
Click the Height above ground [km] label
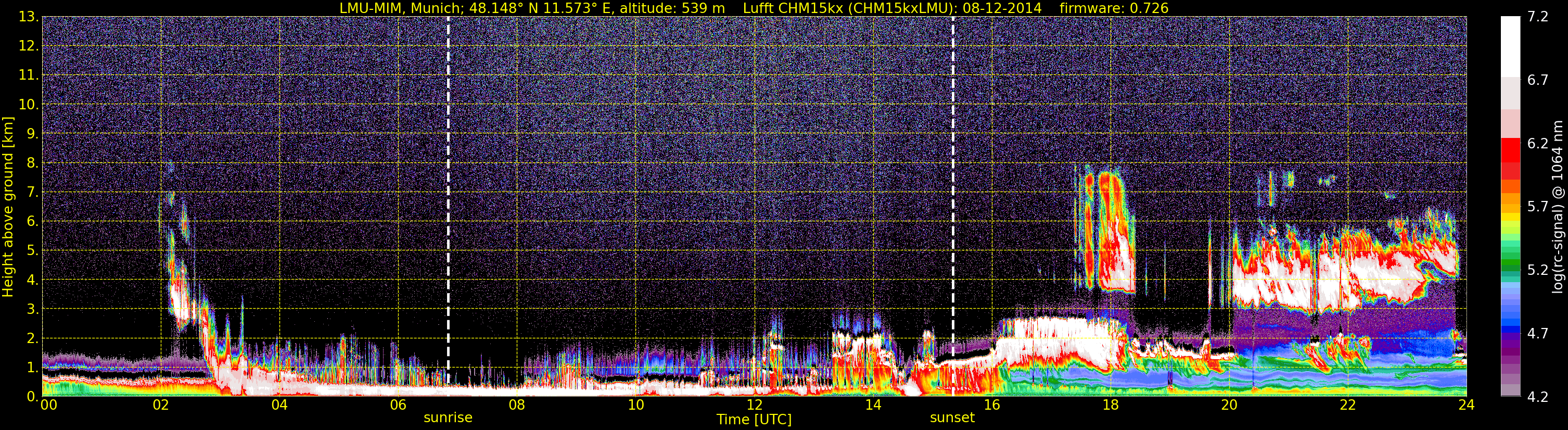click(8, 207)
